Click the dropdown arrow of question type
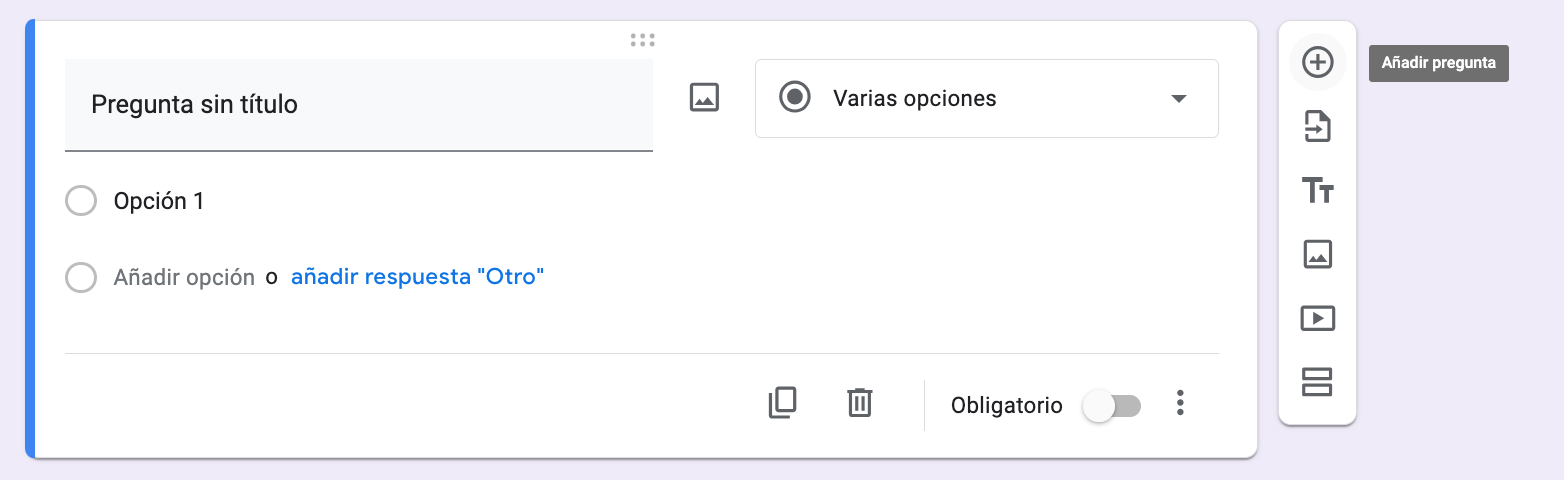Screen dimensions: 1564x480 pyautogui.click(x=1178, y=98)
